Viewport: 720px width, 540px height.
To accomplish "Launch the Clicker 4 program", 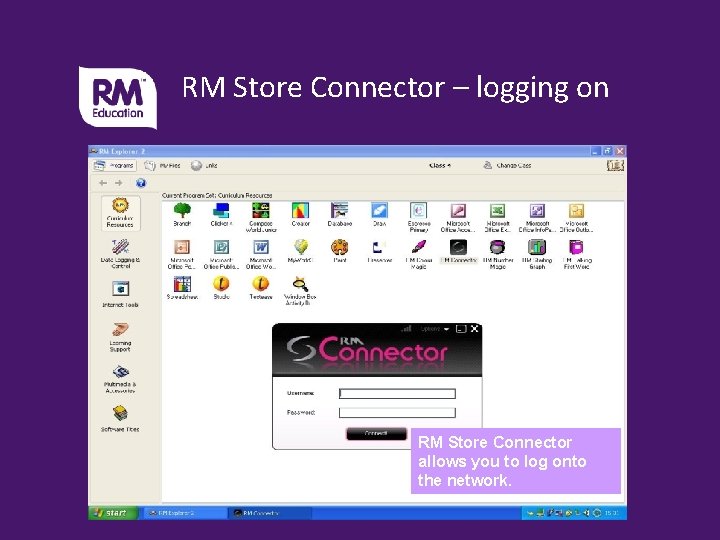I will (x=221, y=215).
